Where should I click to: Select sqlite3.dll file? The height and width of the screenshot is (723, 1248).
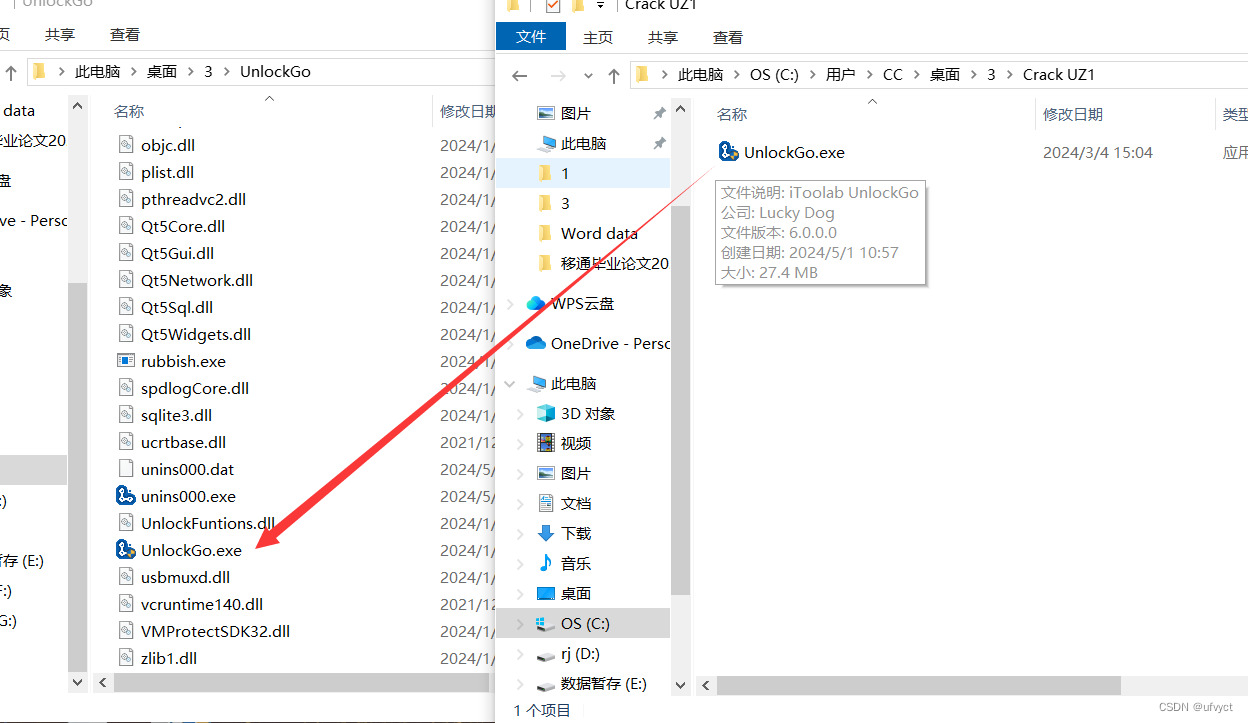point(177,415)
